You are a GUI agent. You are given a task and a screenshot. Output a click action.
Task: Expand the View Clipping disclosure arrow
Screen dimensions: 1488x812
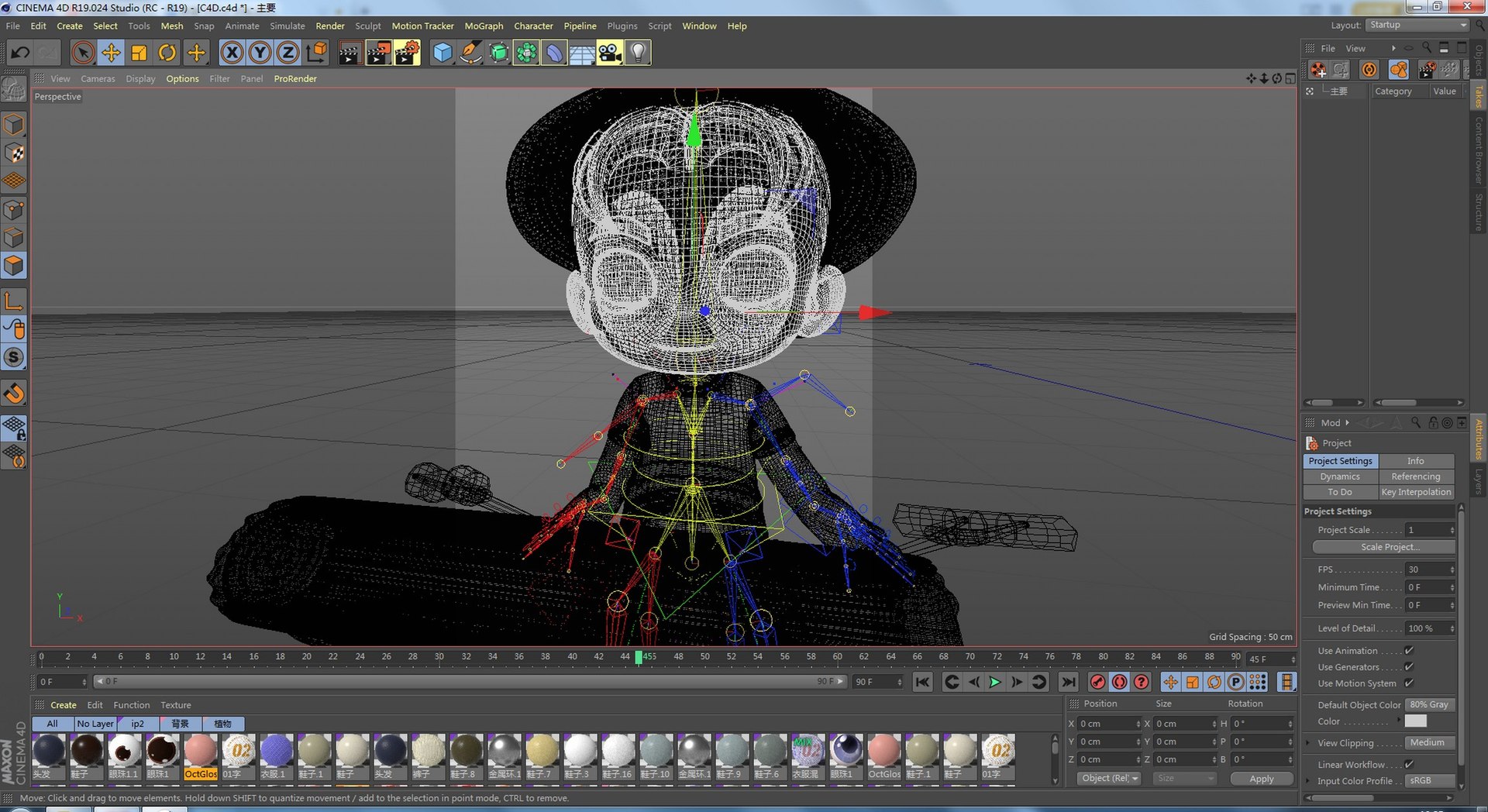pos(1309,743)
